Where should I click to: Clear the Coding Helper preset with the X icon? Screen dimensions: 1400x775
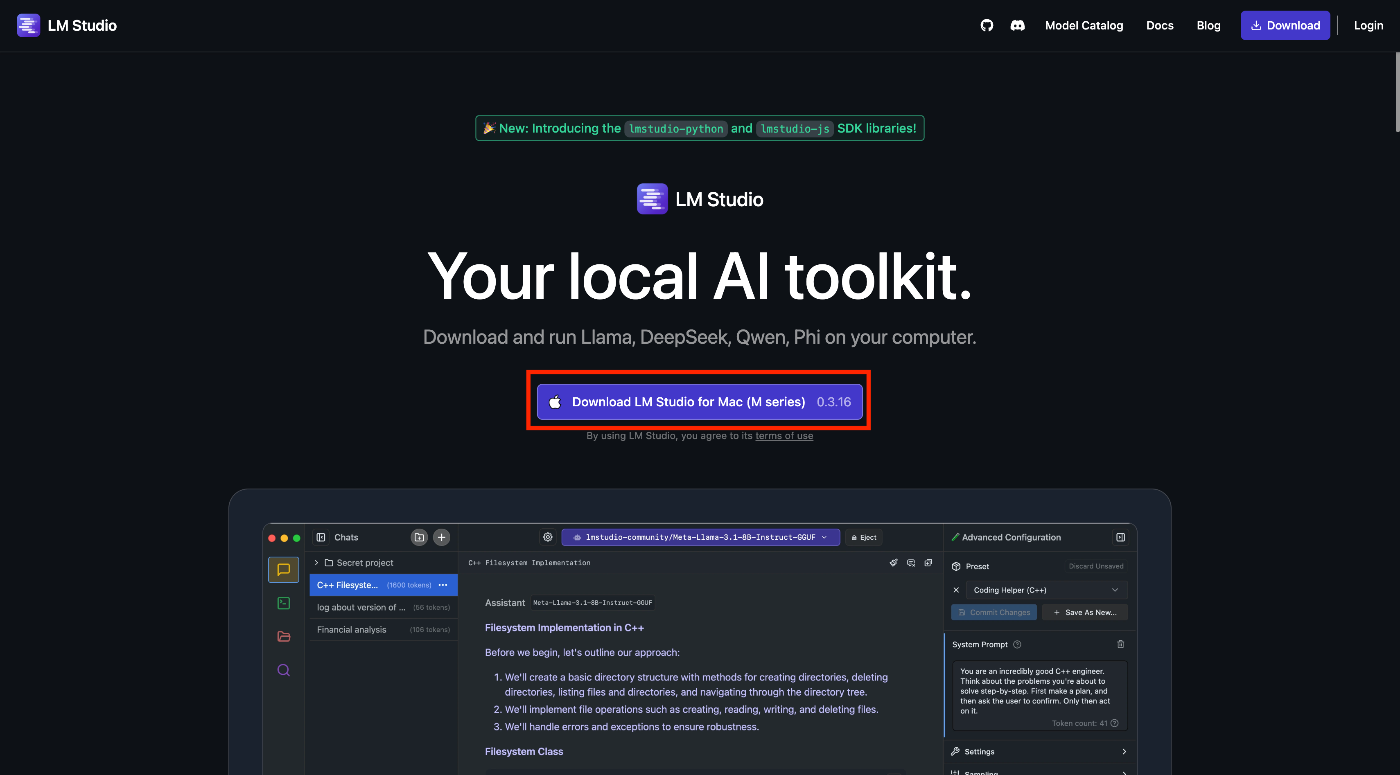point(956,590)
